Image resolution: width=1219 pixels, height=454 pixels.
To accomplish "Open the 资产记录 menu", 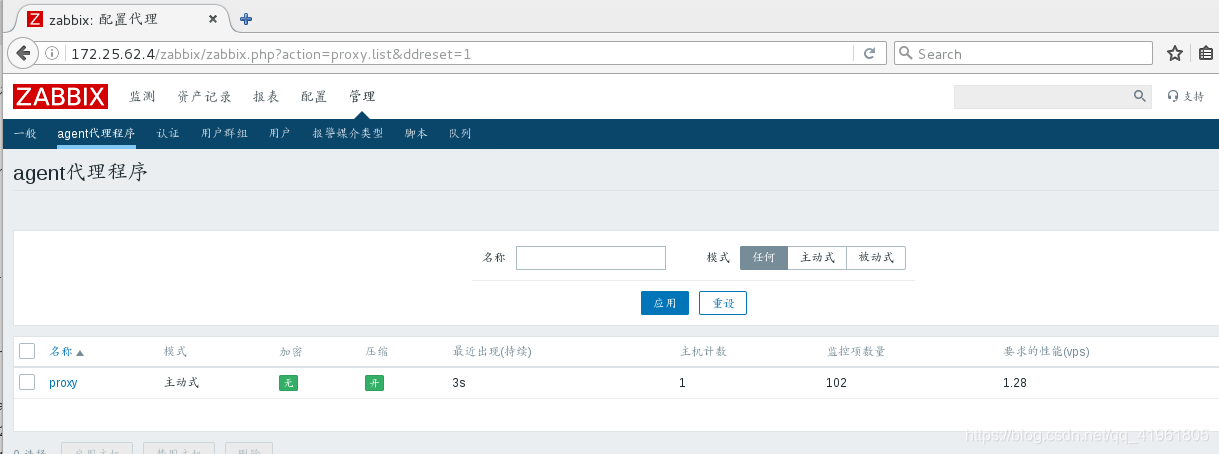I will coord(204,96).
